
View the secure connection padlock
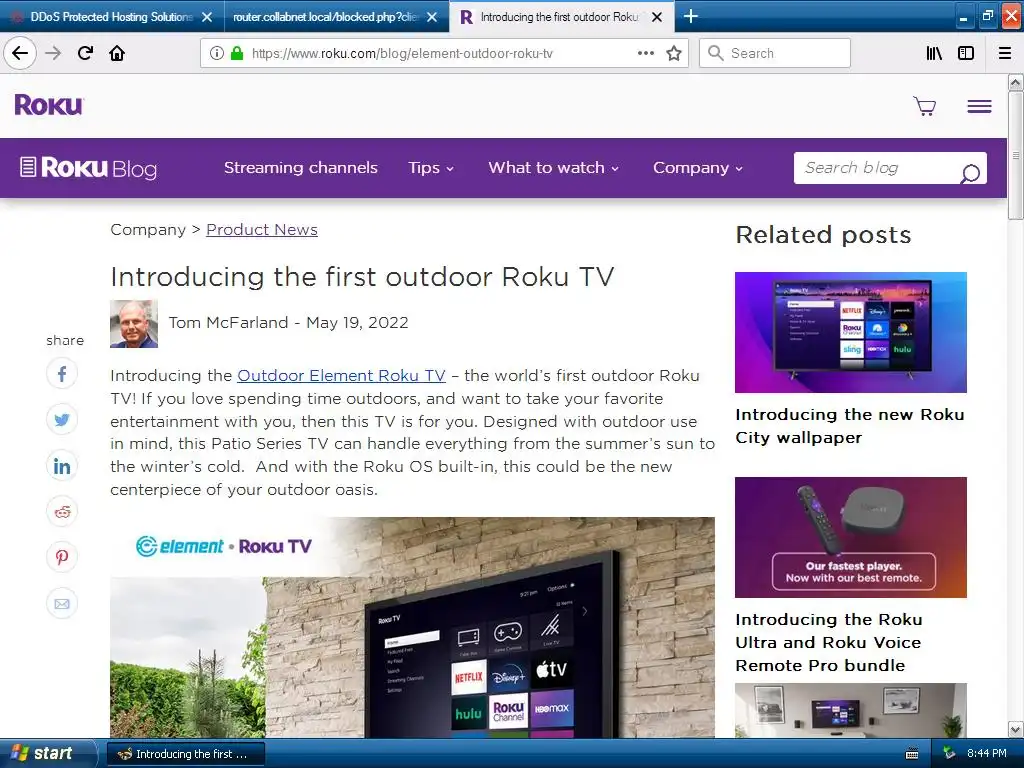point(237,53)
